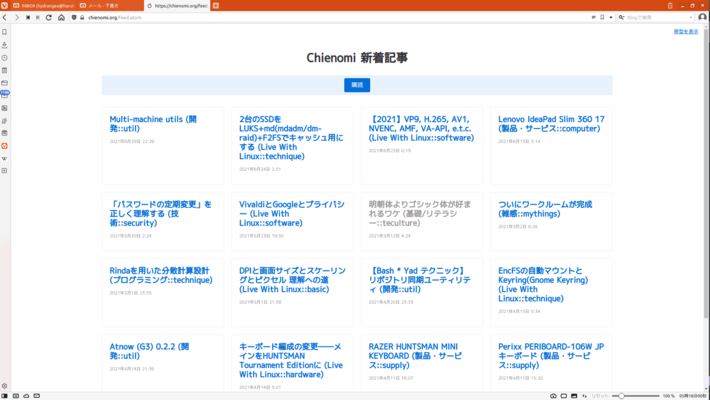
Task: Open the Contacts side panel
Action: click(5, 120)
